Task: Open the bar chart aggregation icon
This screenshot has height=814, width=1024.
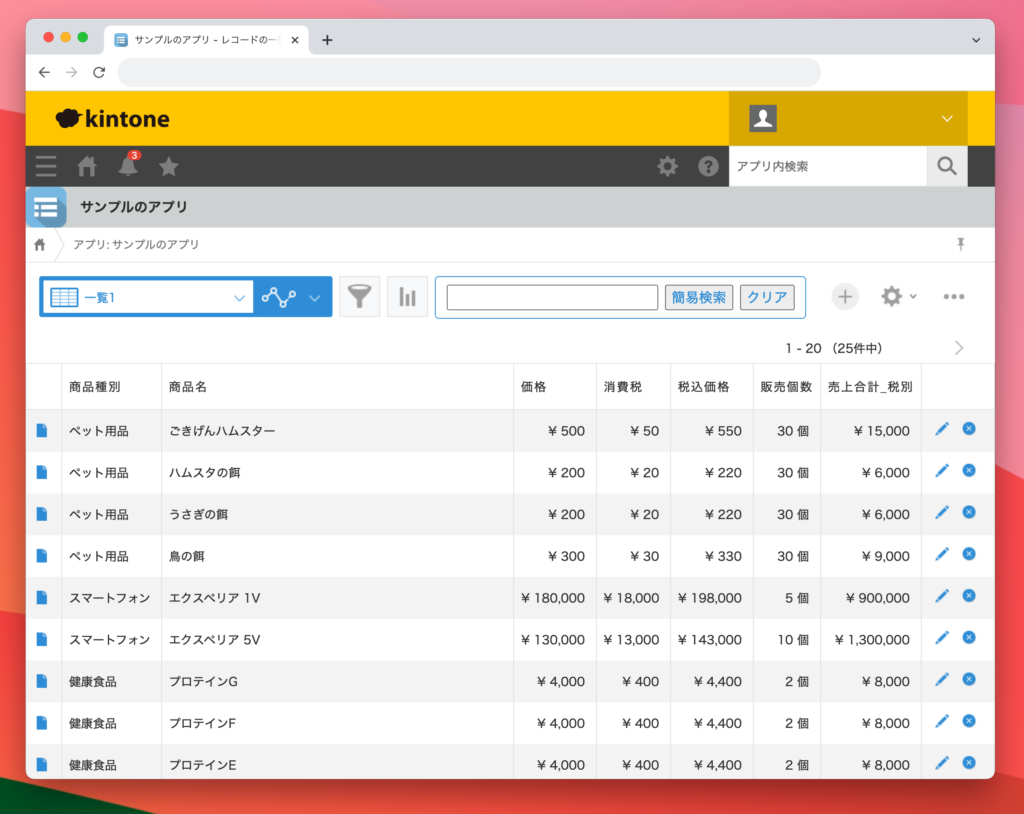Action: pyautogui.click(x=407, y=297)
